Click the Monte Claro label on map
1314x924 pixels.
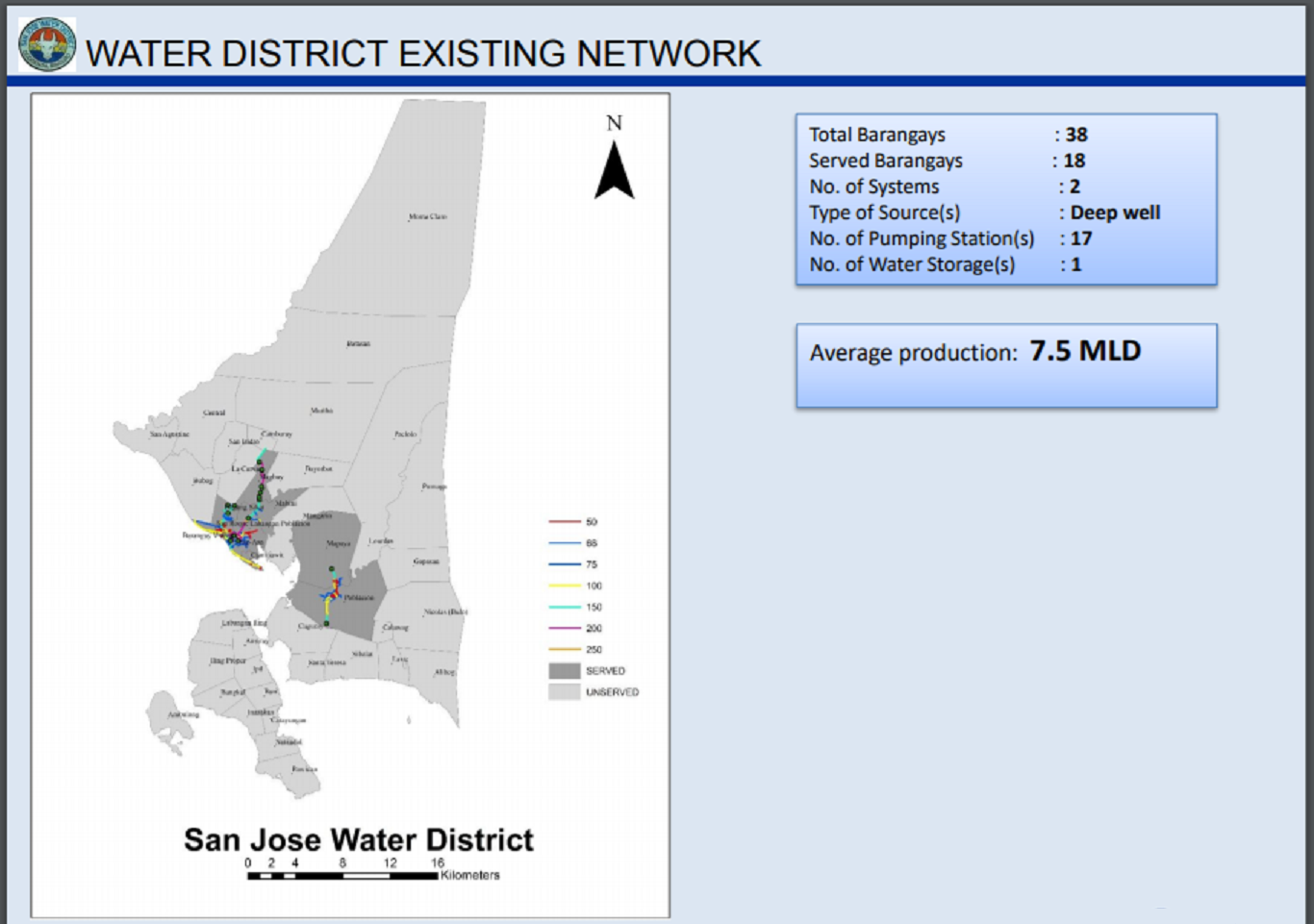(x=428, y=217)
